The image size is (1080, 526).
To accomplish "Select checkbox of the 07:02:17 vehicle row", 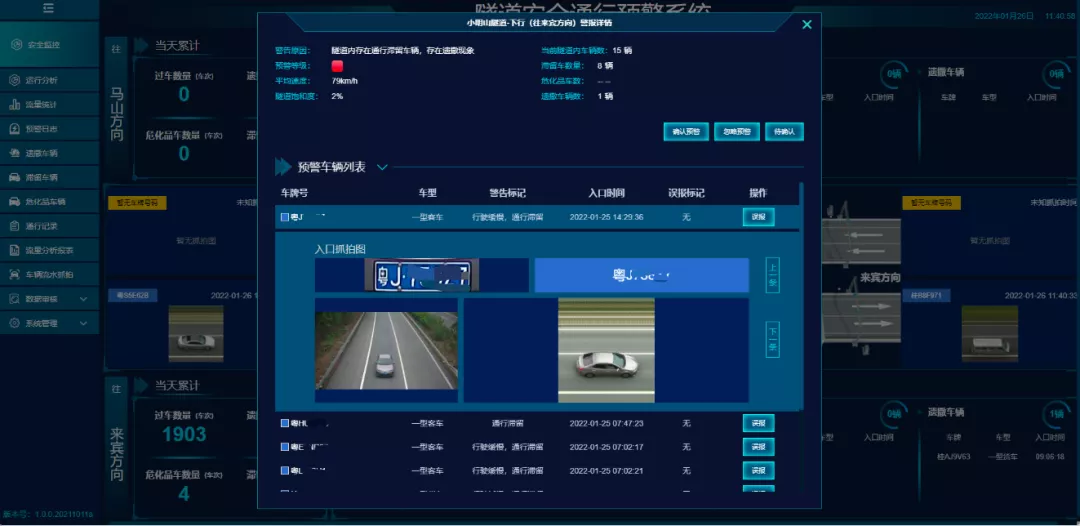I will click(x=285, y=447).
